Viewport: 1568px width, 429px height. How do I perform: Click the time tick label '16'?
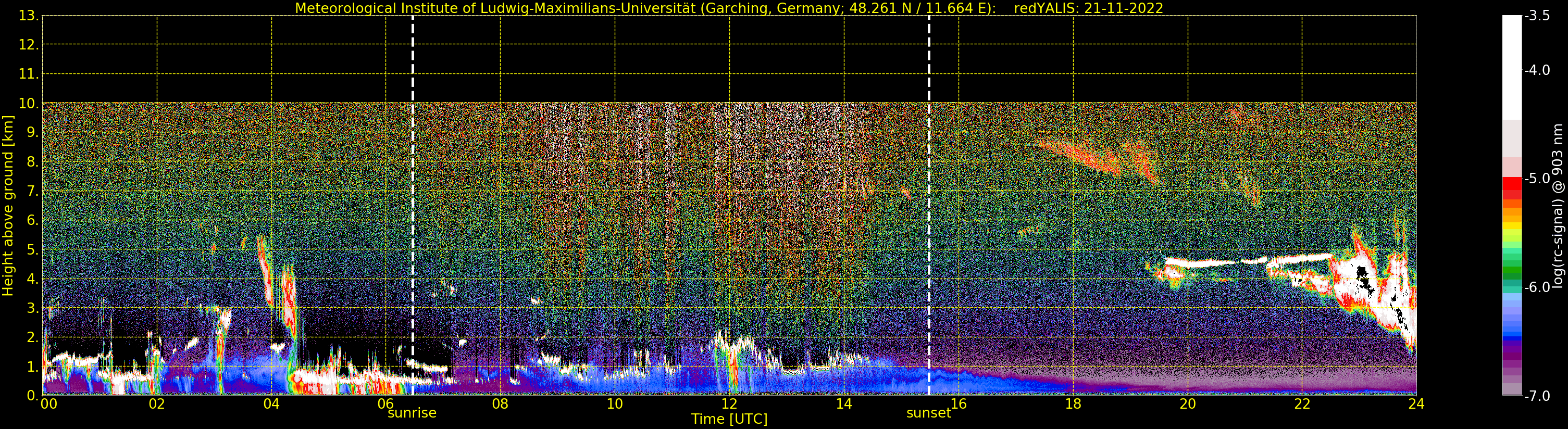(x=959, y=403)
